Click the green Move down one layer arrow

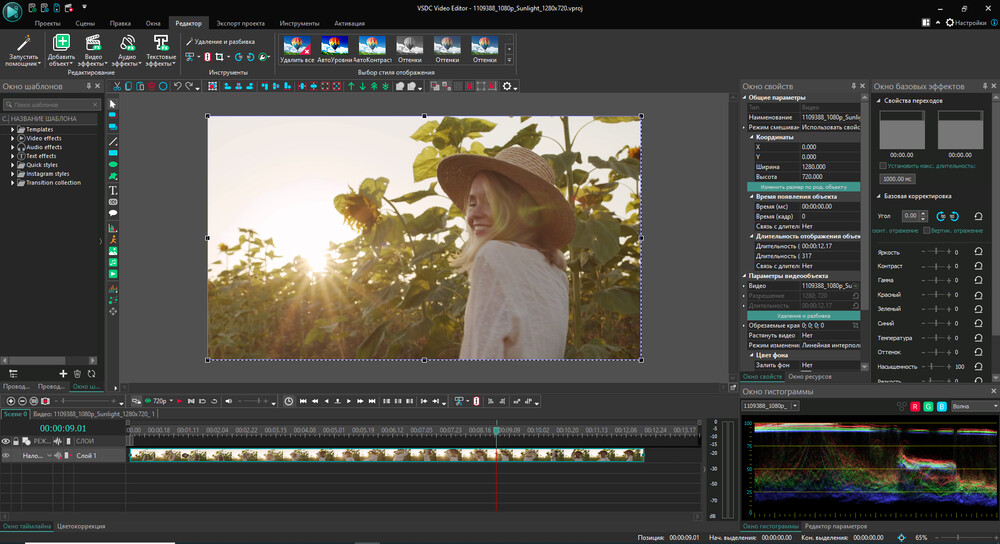click(x=362, y=86)
